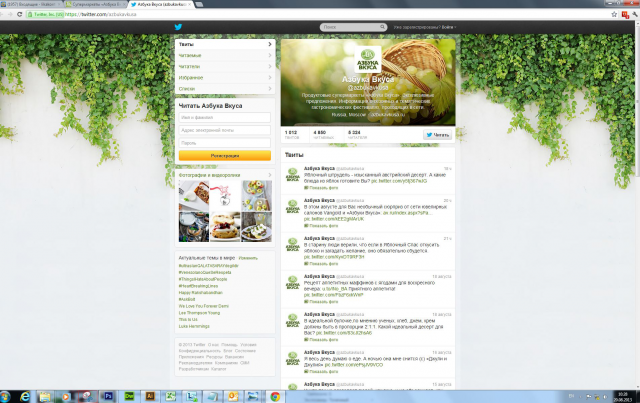Click the search magnifier icon in Twitter header
The width and height of the screenshot is (640, 403).
coord(382,27)
